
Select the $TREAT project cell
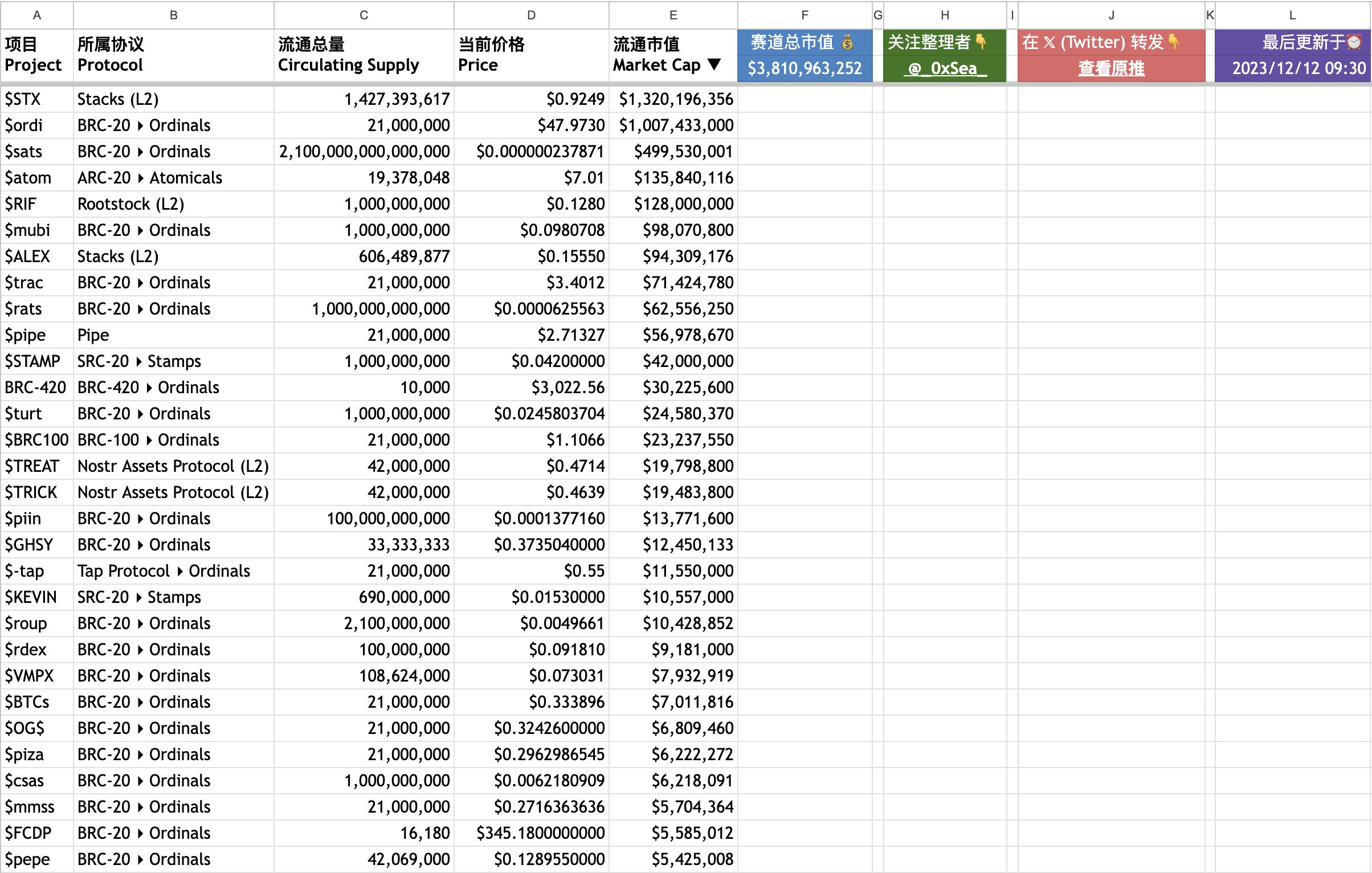point(37,466)
